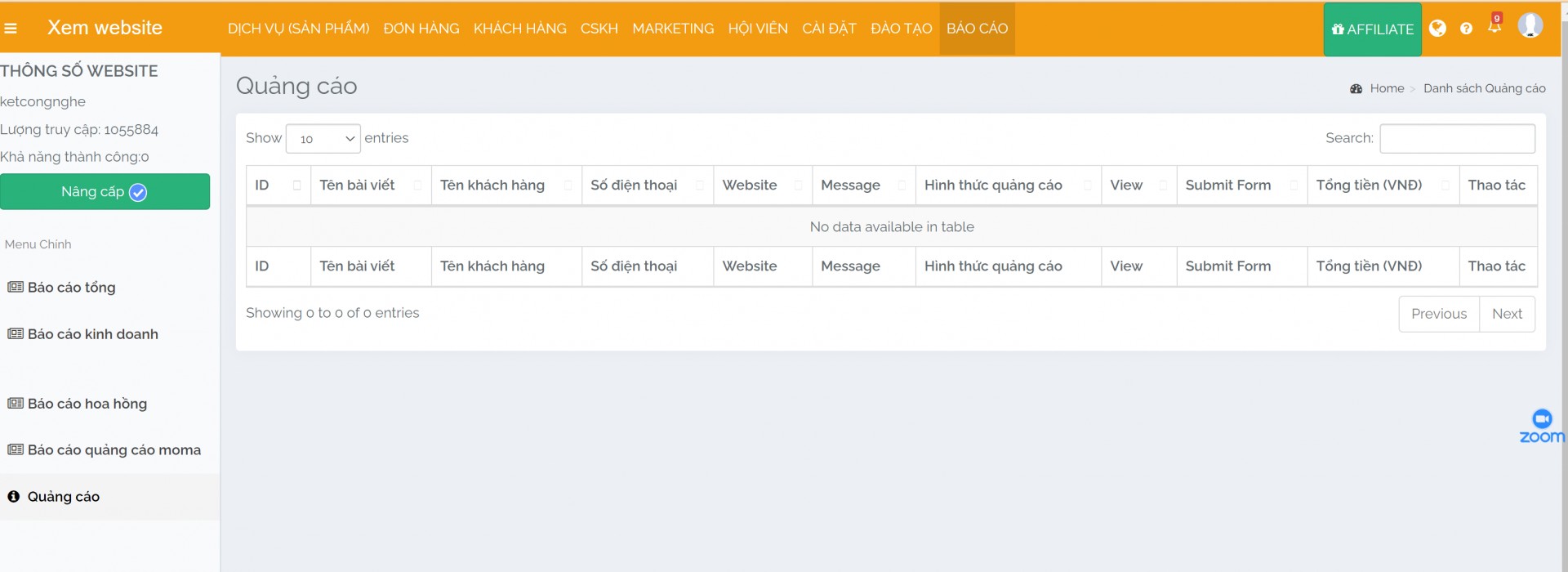
Task: Click the Next pagination button
Action: pyautogui.click(x=1507, y=314)
